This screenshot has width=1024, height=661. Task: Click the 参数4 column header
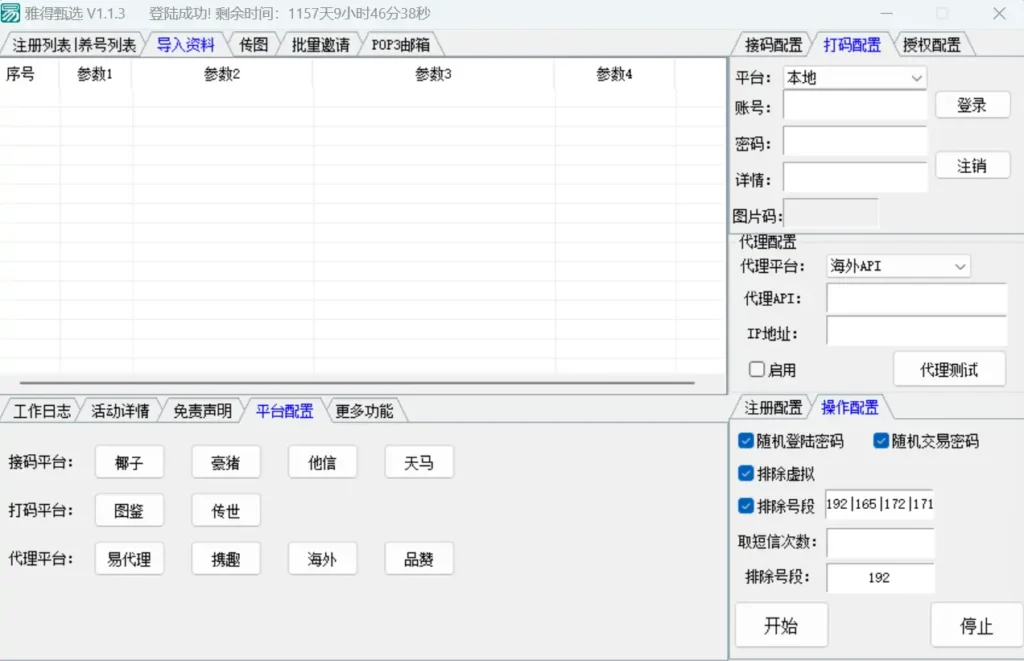pos(614,74)
